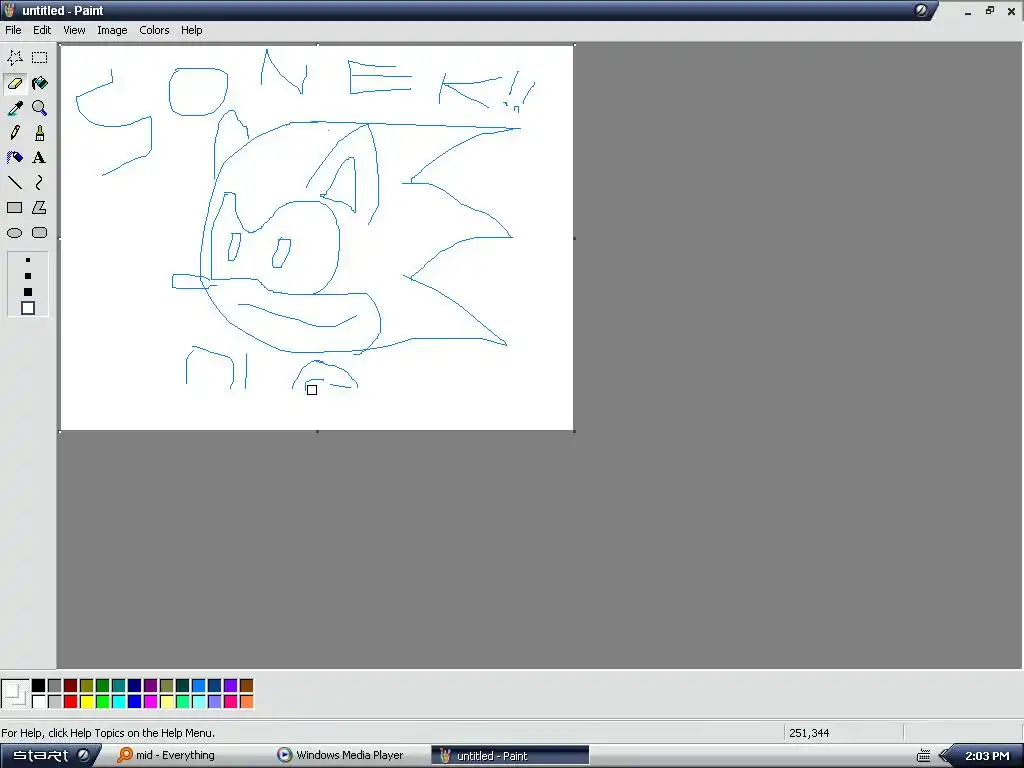Open the Edit menu
Viewport: 1024px width, 768px height.
42,30
